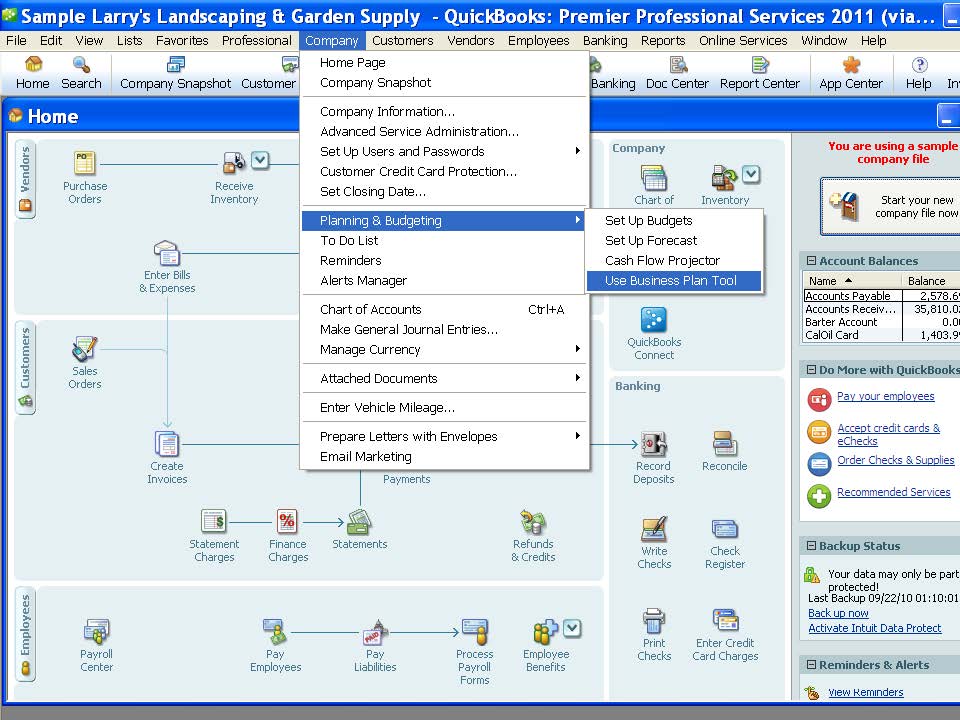Viewport: 960px width, 720px height.
Task: Select the CalOil Card balance row
Action: pyautogui.click(x=882, y=335)
